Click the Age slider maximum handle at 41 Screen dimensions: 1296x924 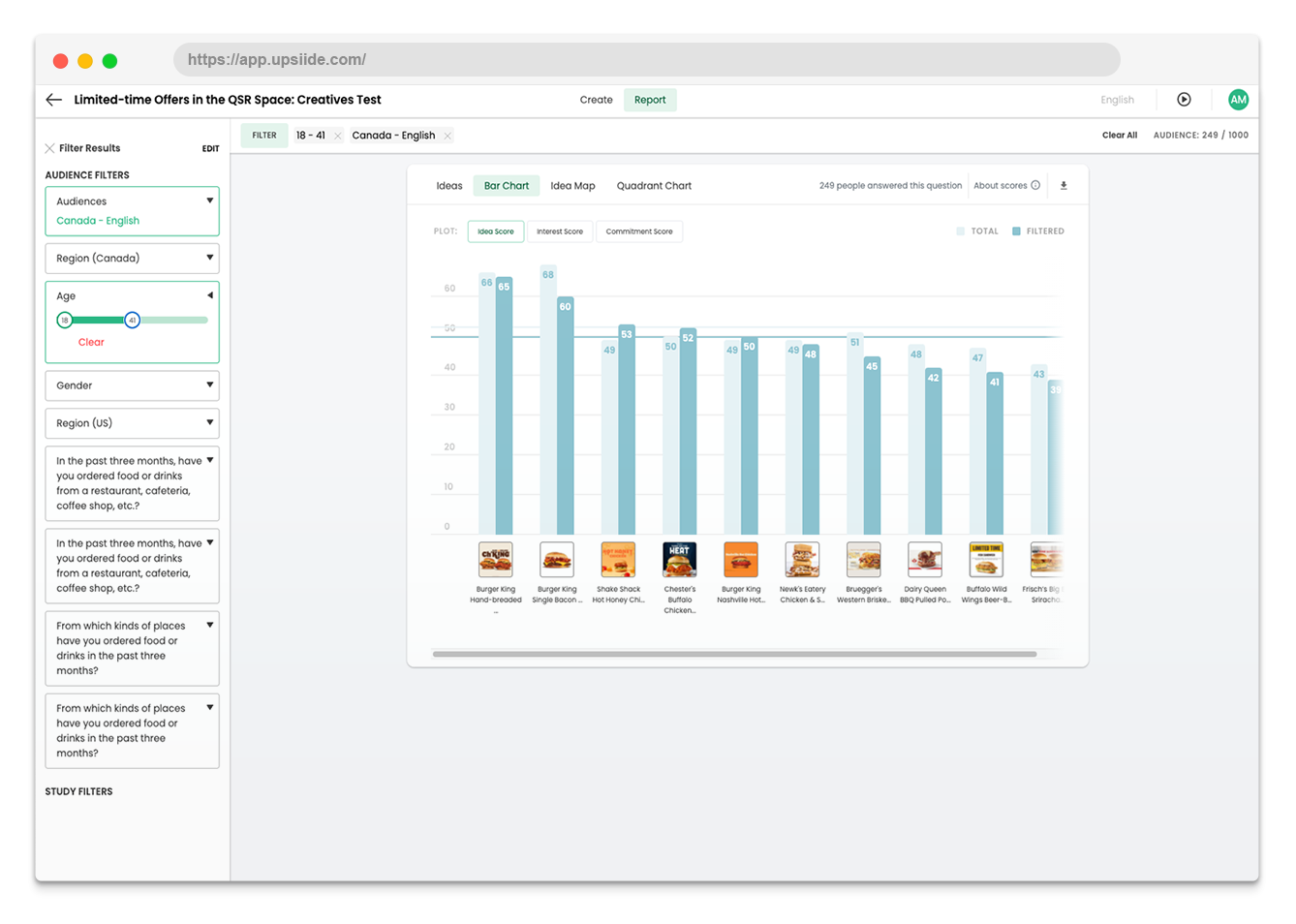[x=132, y=320]
